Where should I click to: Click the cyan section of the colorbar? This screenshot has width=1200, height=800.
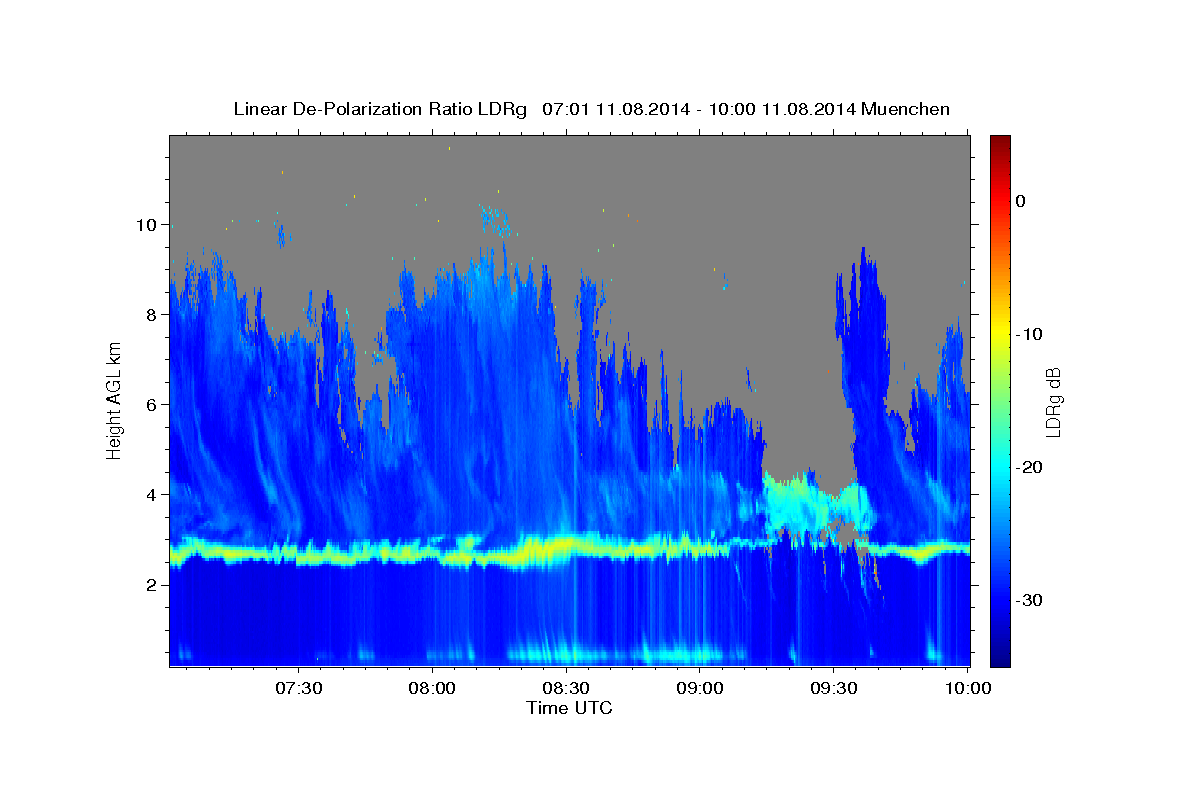[x=1000, y=467]
